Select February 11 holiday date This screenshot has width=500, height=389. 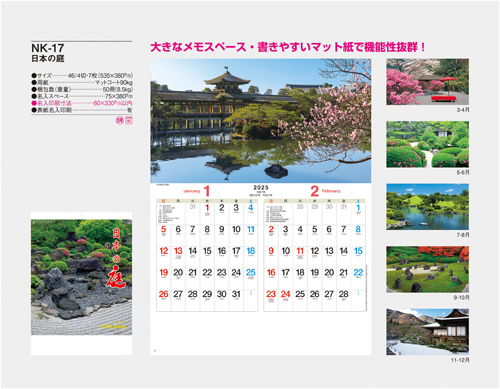point(300,251)
